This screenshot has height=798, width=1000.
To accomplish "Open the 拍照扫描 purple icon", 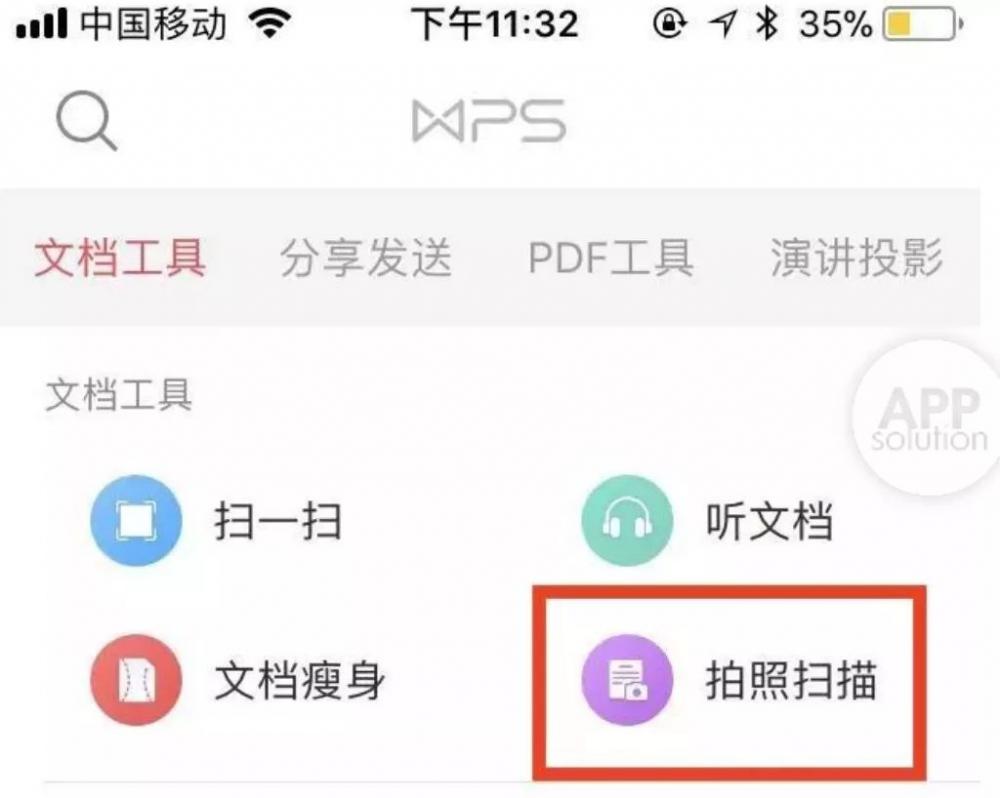I will pos(628,680).
